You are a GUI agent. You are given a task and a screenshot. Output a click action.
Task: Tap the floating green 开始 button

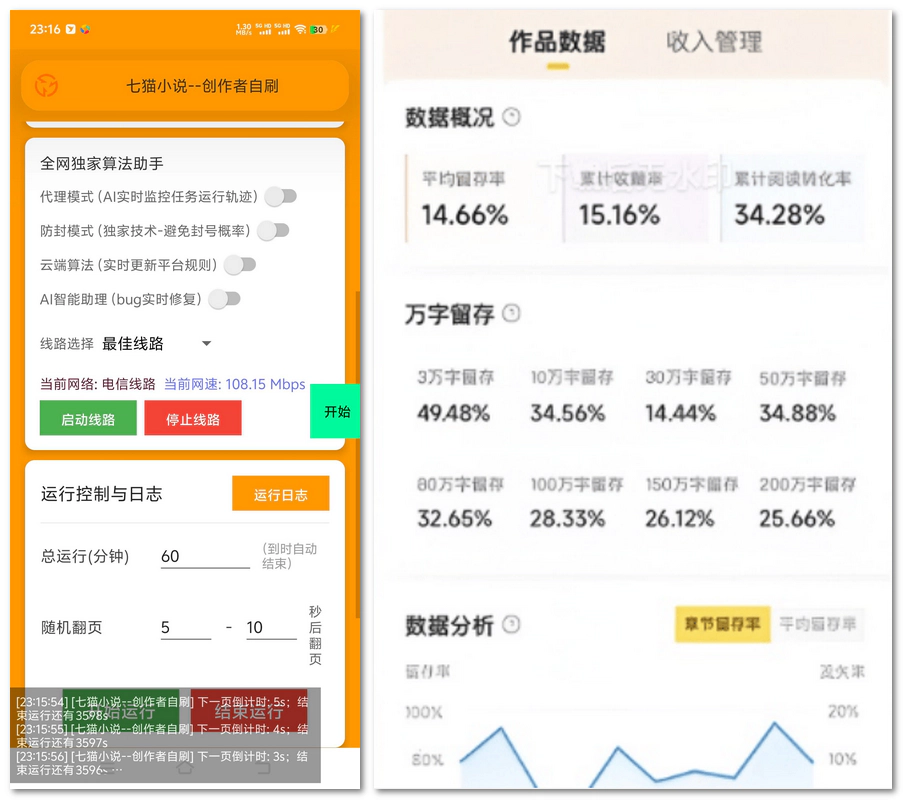coord(335,411)
